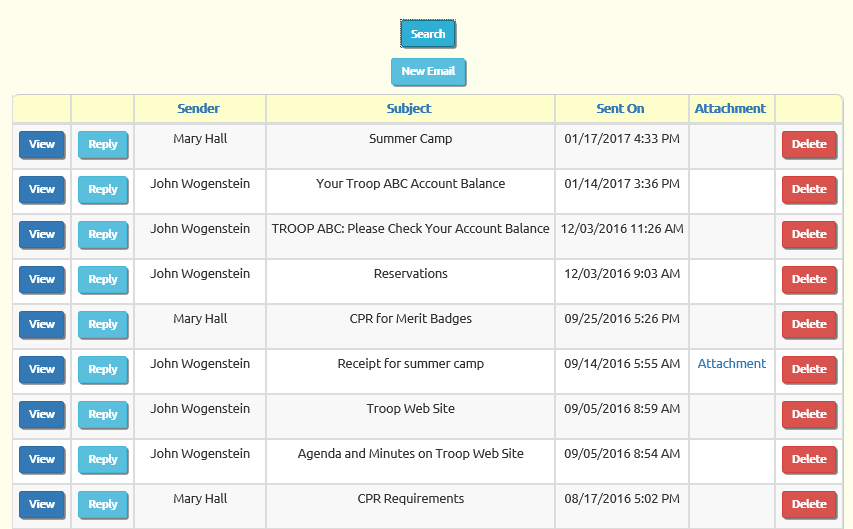Sort by Sender column header
This screenshot has width=853, height=529.
[x=199, y=108]
